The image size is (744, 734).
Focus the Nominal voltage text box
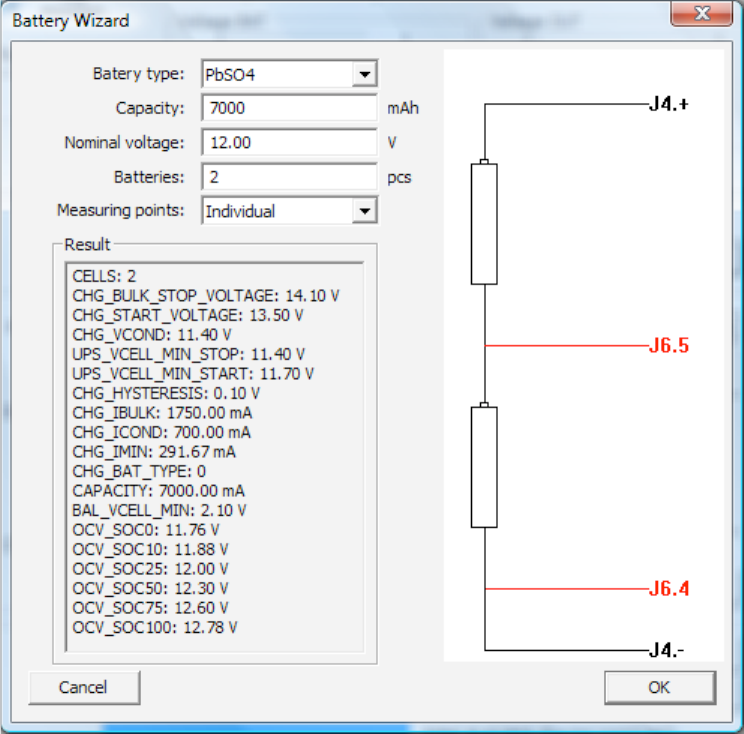pyautogui.click(x=288, y=142)
